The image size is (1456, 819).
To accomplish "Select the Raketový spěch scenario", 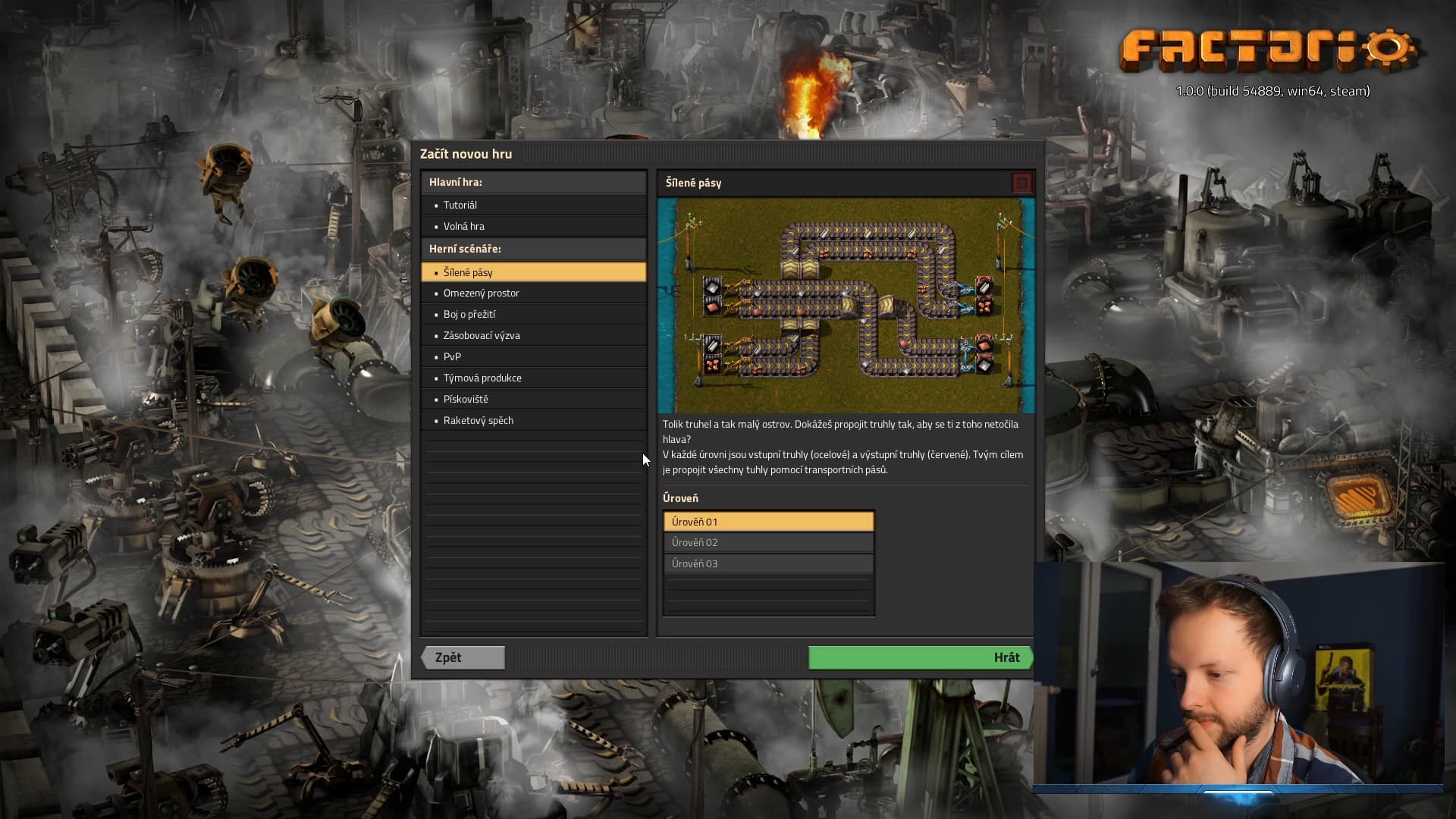I will click(x=534, y=420).
